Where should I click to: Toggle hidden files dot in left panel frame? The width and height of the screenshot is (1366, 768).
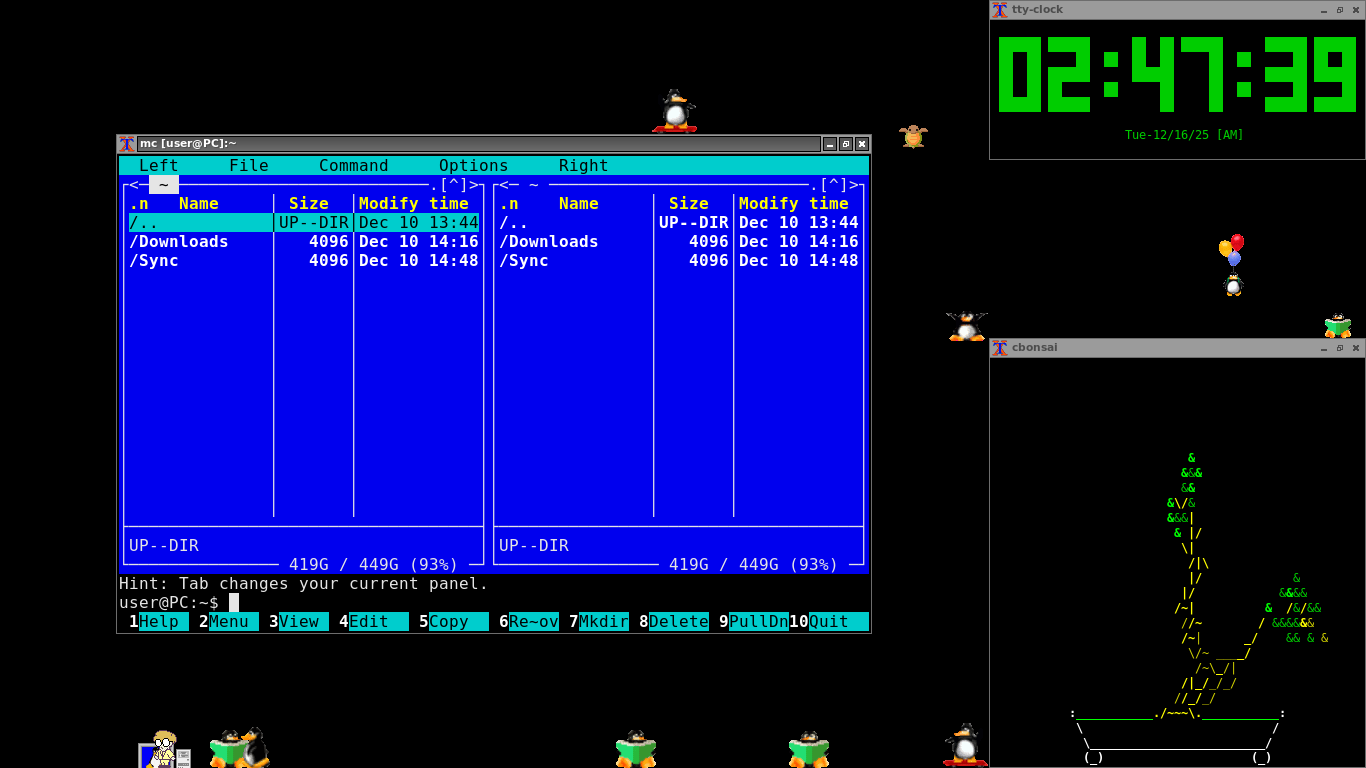coord(434,185)
